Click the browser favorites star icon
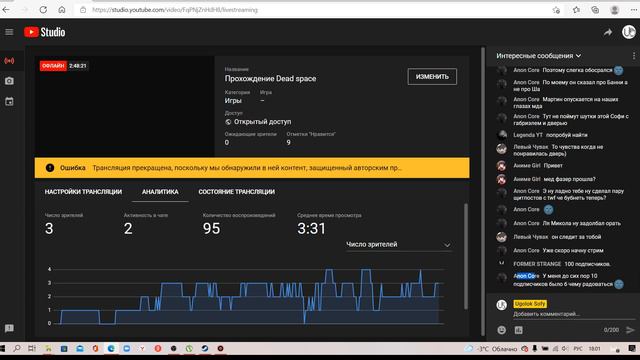The width and height of the screenshot is (640, 360). (x=576, y=10)
